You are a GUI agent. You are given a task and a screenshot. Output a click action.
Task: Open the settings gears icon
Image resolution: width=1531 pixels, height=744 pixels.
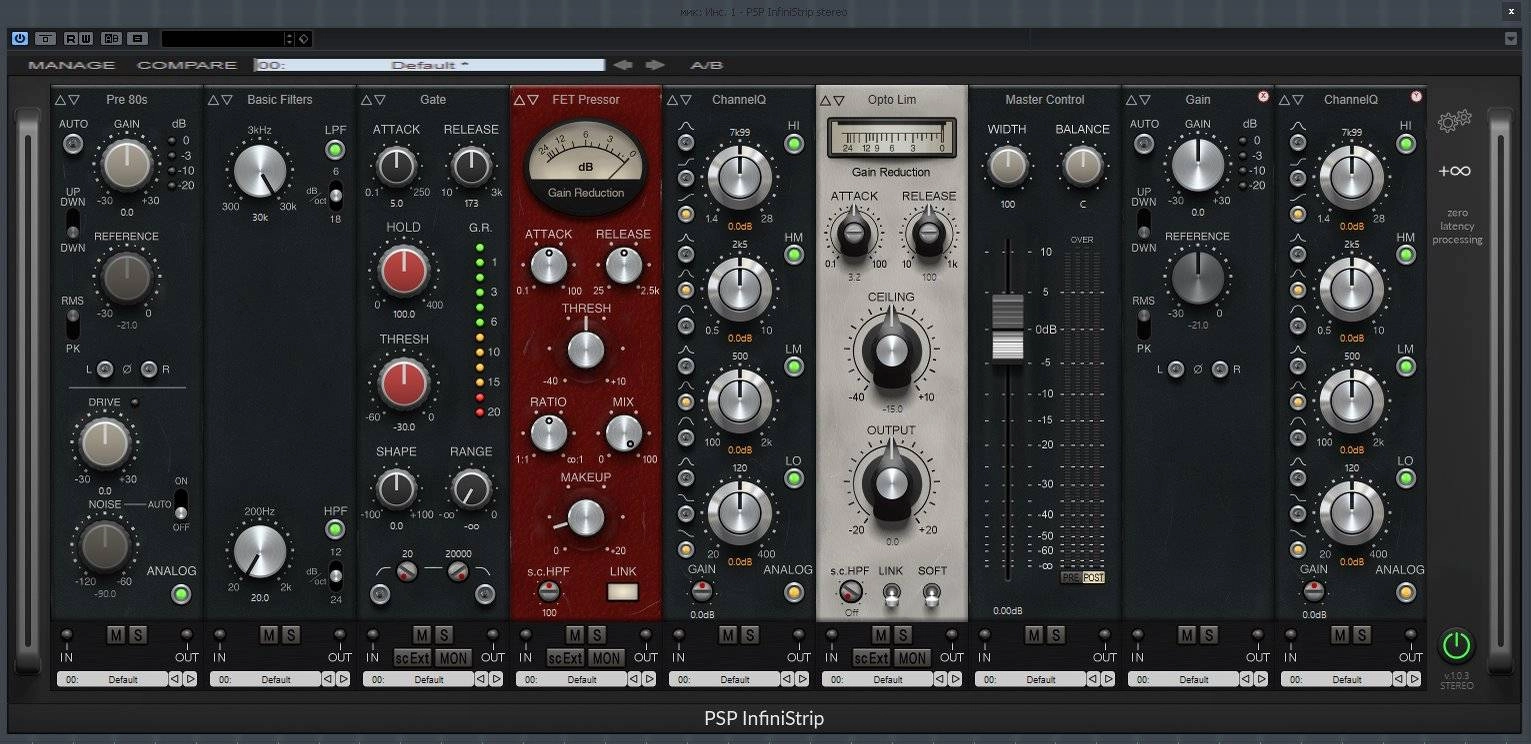tap(1455, 122)
